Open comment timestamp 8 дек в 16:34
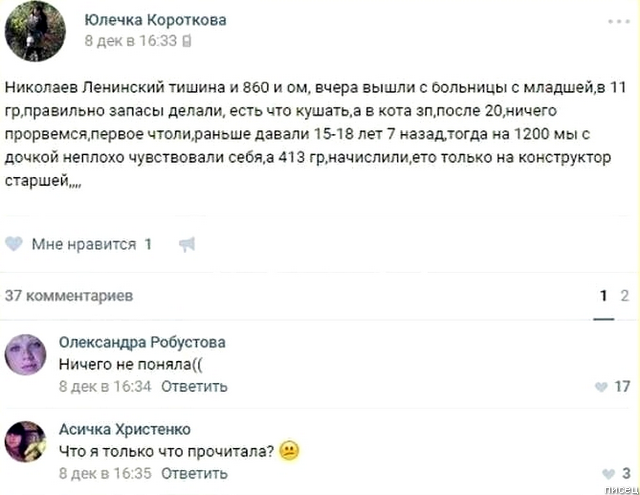Screen dimensions: 640x495 pyautogui.click(x=104, y=386)
